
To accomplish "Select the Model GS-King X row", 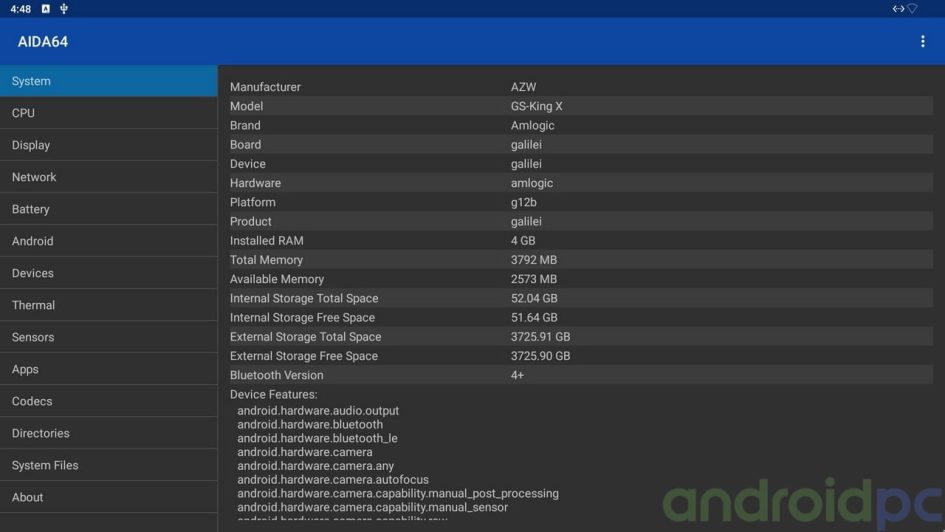I will [x=581, y=106].
